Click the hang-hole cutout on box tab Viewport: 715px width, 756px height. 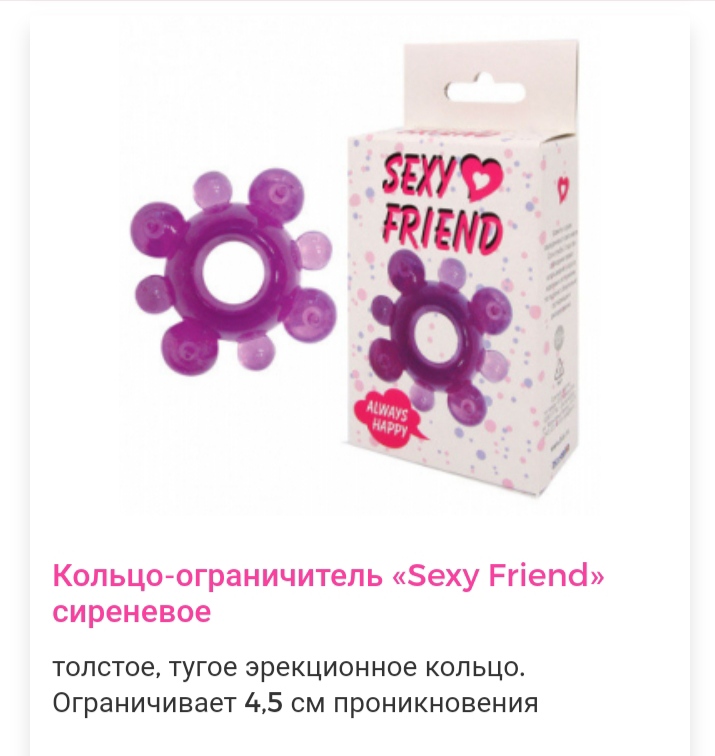click(485, 90)
